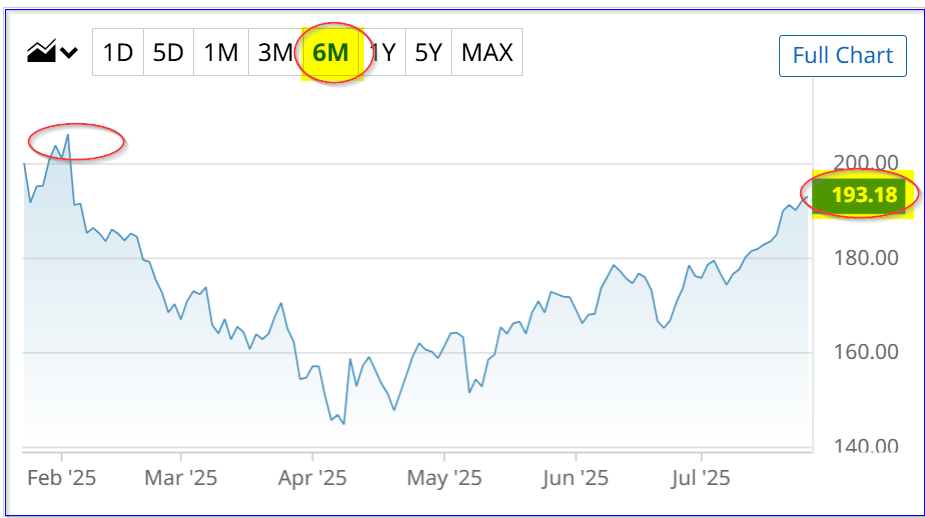Screen dimensions: 925x518
Task: Click the 160.00 price axis label
Action: (x=865, y=352)
